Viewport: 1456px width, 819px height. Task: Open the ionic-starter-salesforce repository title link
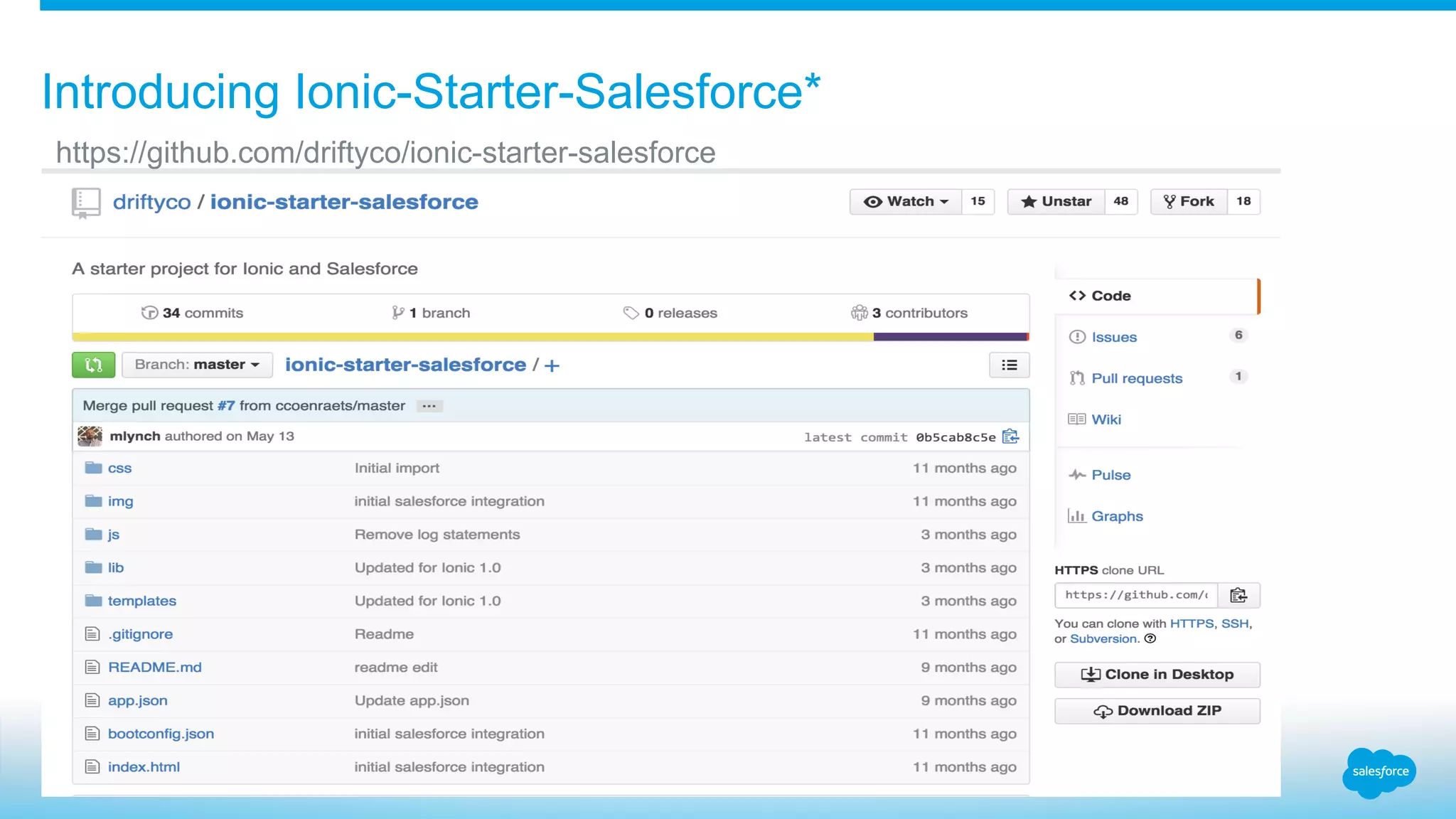point(344,202)
